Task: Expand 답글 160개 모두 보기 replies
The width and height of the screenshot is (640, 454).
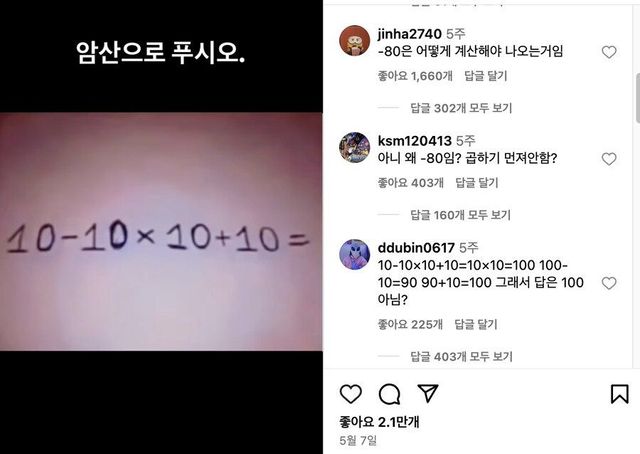Action: pos(460,215)
